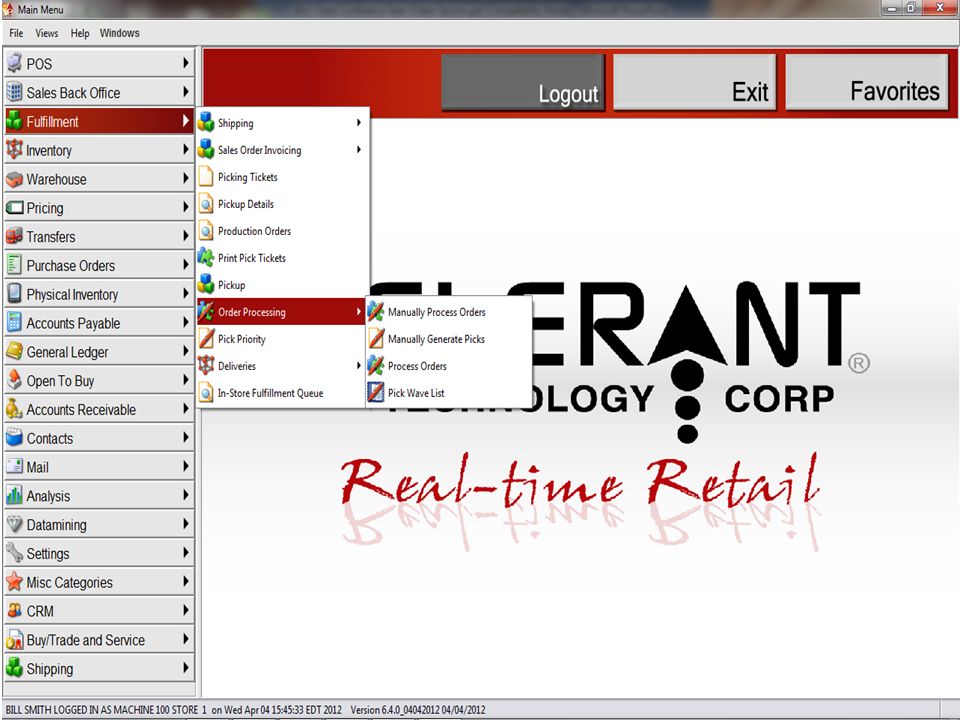Select Process Orders menu entry
This screenshot has height=720, width=960.
pyautogui.click(x=448, y=366)
